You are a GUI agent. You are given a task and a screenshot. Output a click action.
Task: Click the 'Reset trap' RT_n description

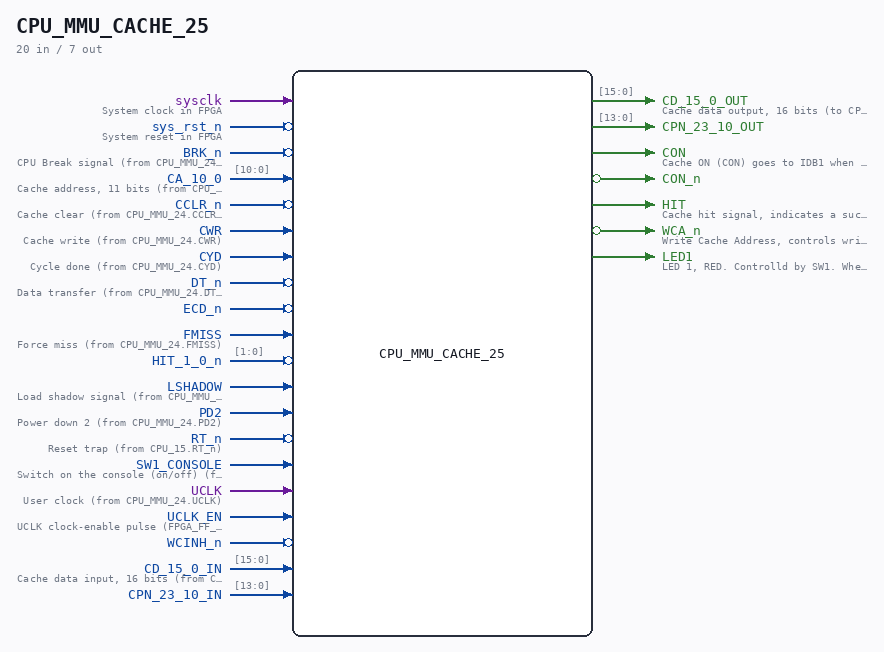135,448
